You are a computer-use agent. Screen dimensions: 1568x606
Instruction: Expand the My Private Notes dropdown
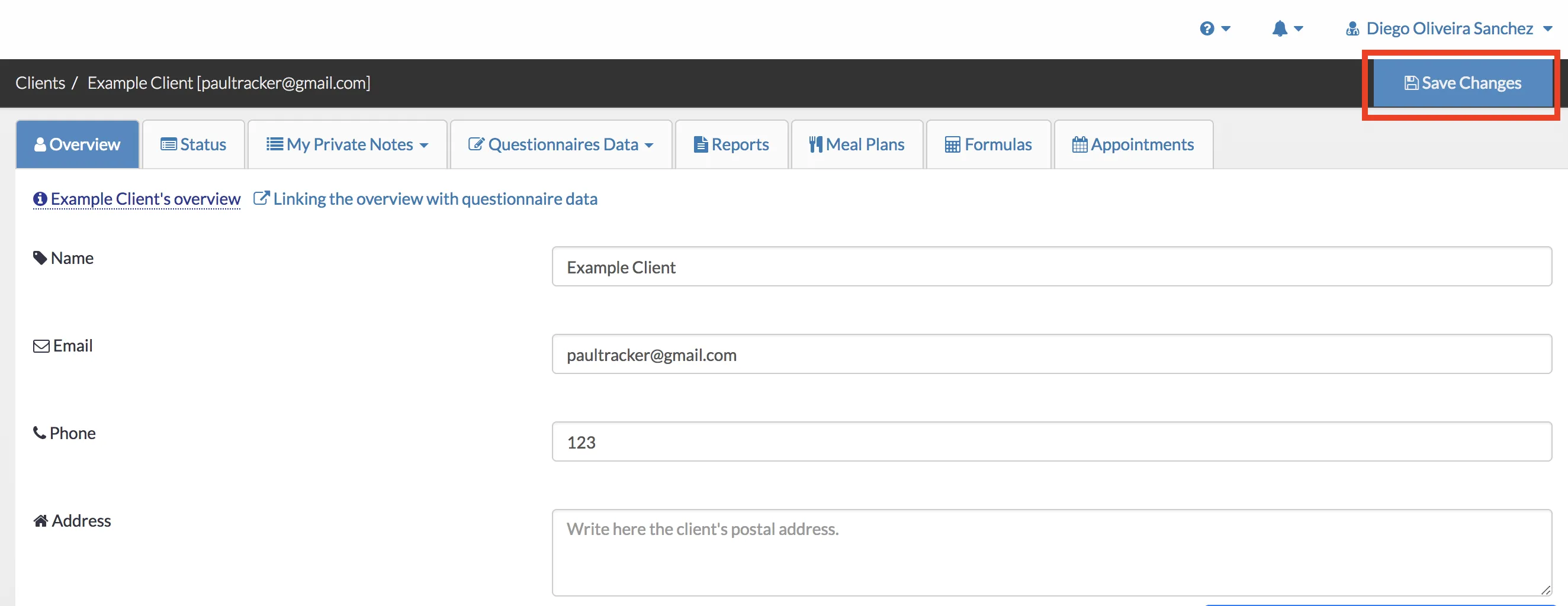coord(348,145)
